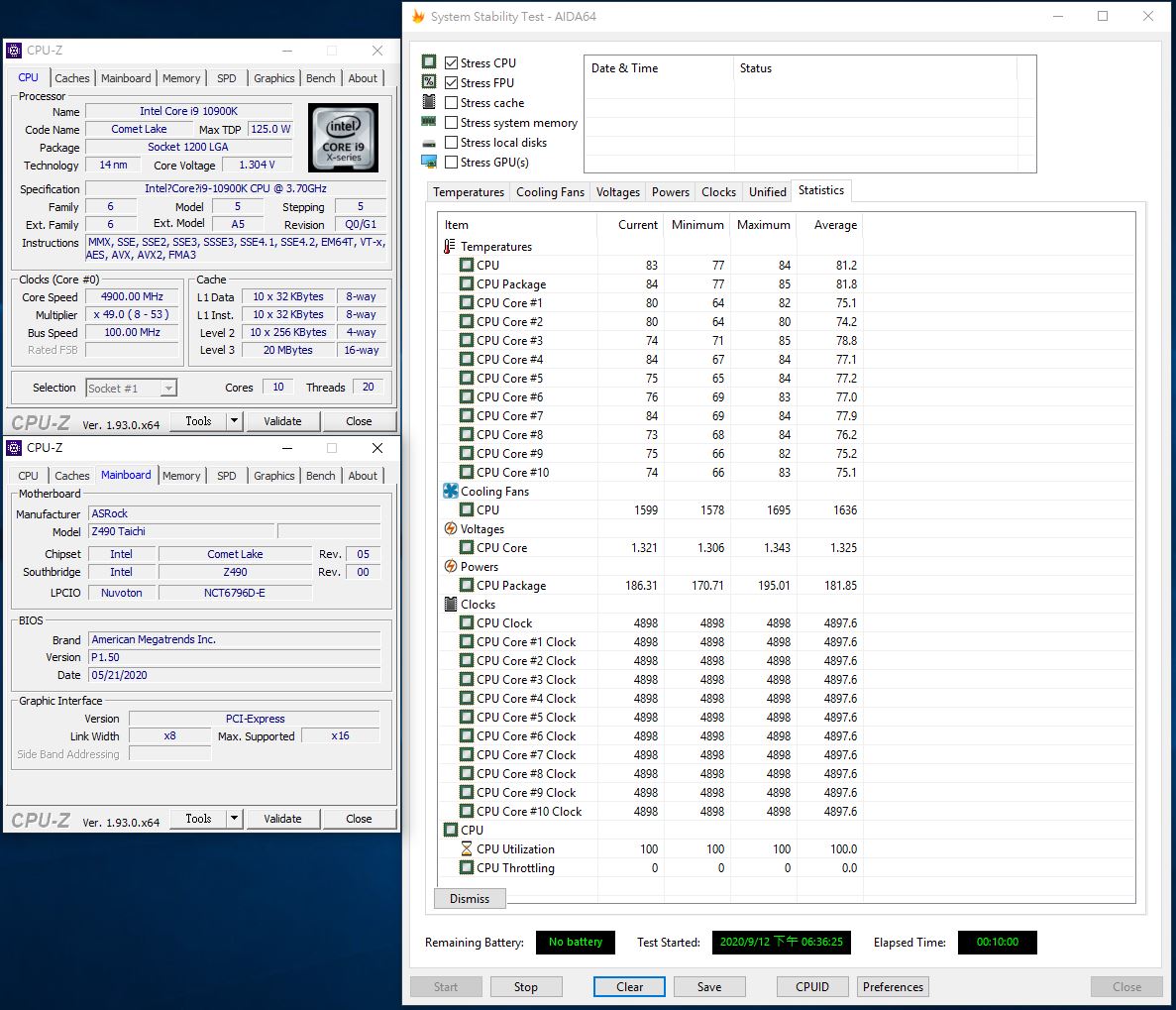Screen dimensions: 1176x1010
Task: Click the AIDA64 flame icon in title bar
Action: coord(418,17)
